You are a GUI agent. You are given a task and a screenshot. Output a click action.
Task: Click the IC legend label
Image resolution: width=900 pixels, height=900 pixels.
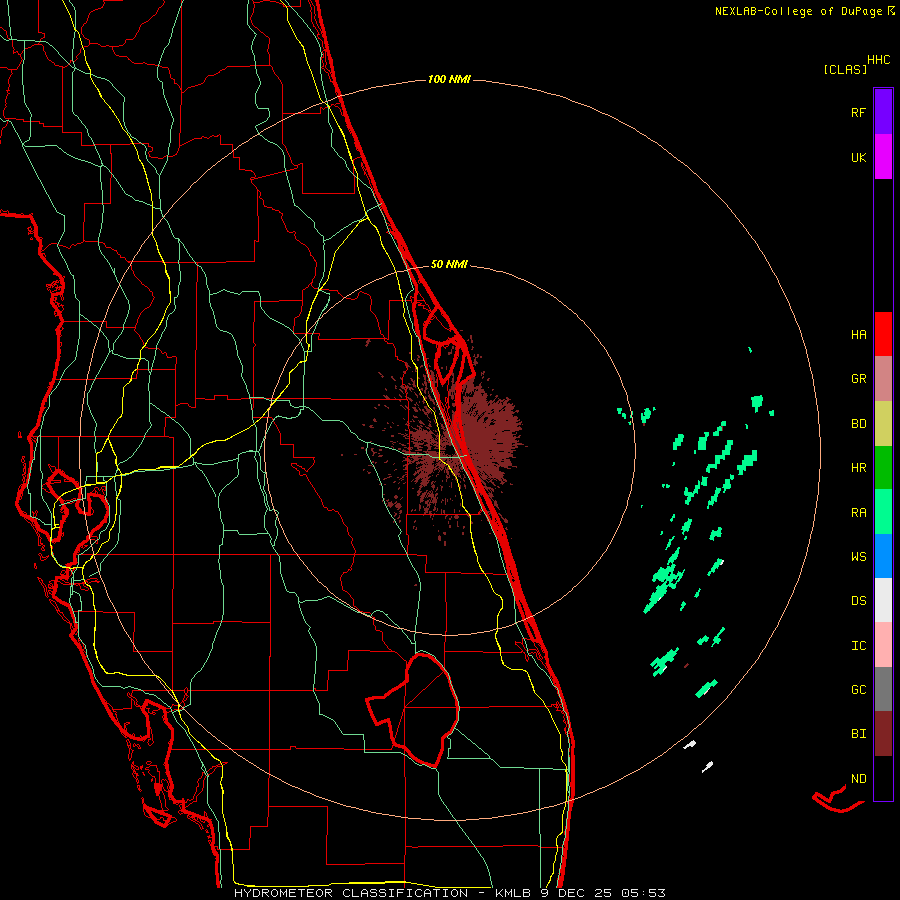pos(858,646)
